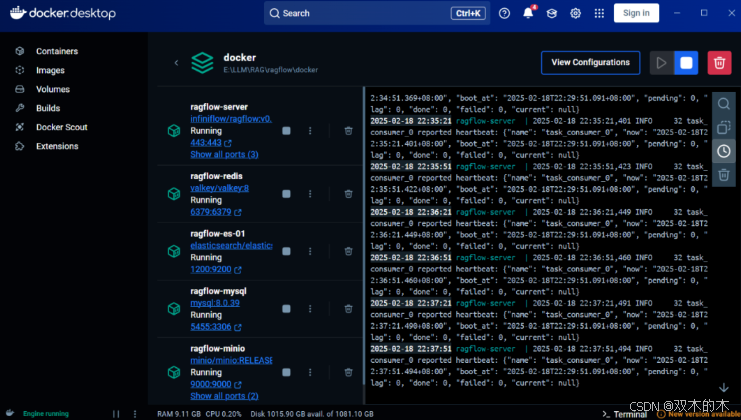Open the minio/minio image link
The width and height of the screenshot is (741, 420).
231,360
